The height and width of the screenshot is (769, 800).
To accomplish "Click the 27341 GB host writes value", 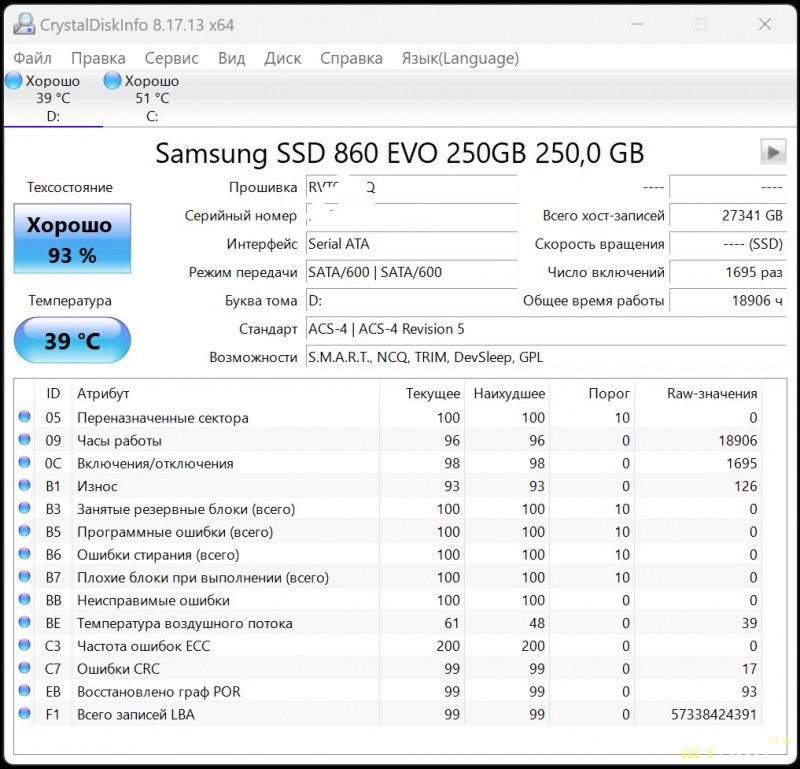I will tap(728, 215).
